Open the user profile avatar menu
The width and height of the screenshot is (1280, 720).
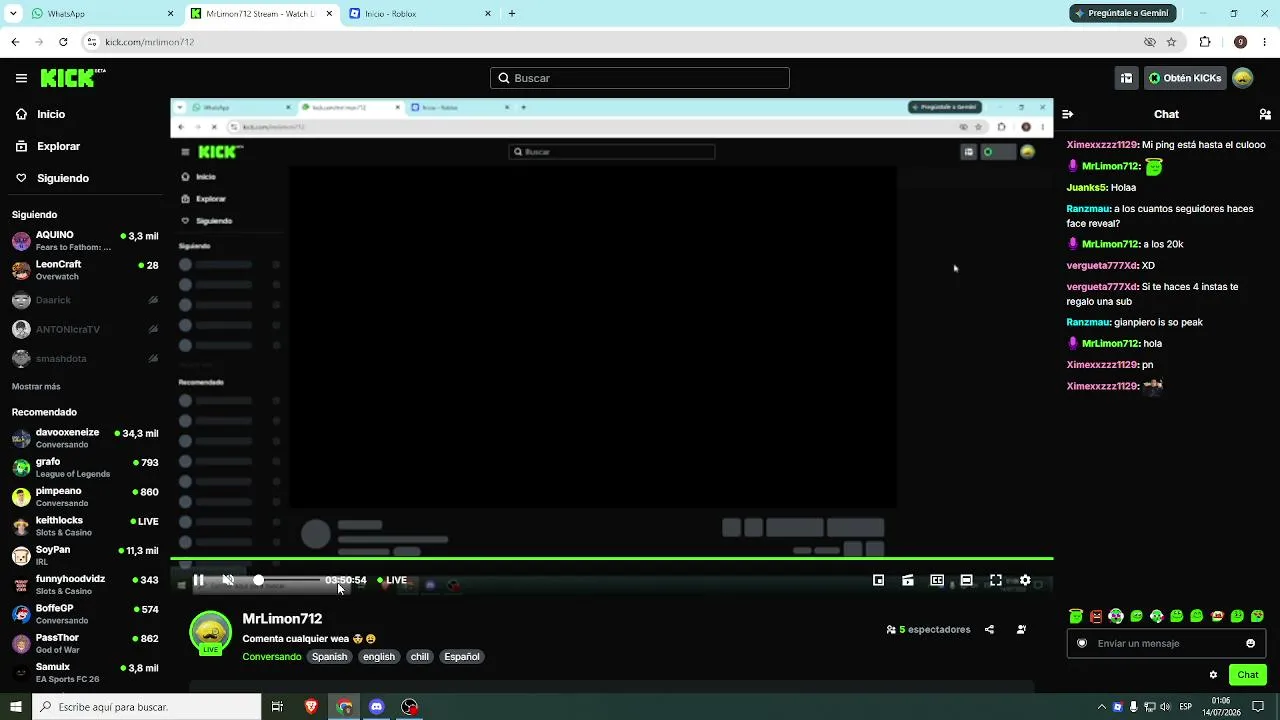[1243, 78]
